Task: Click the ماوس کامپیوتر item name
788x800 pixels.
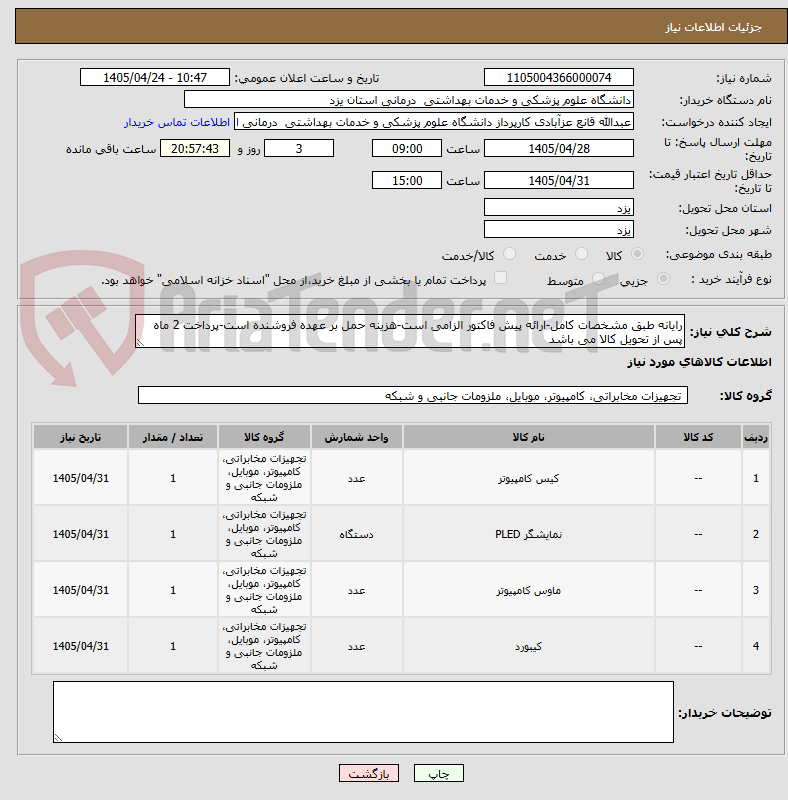Action: [x=529, y=590]
